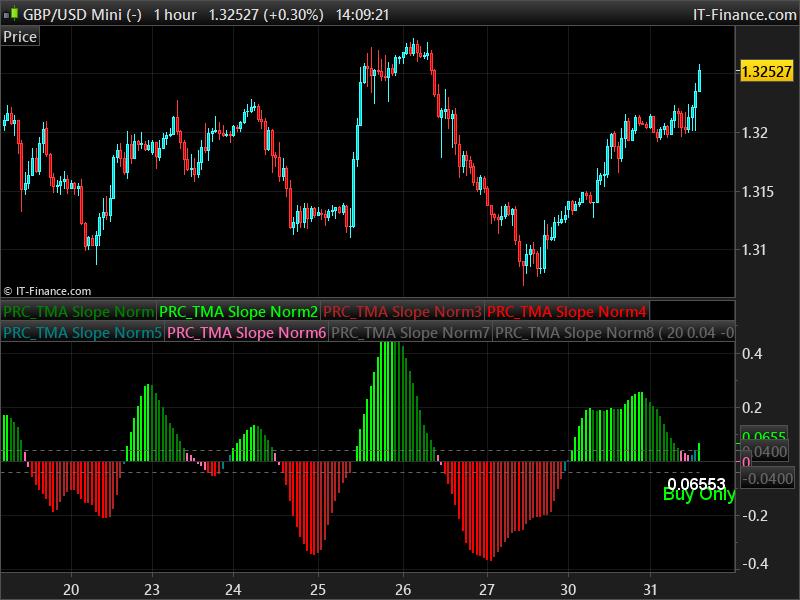Click the GBP/USD Mini instrument title
Image resolution: width=800 pixels, height=600 pixels.
82,15
